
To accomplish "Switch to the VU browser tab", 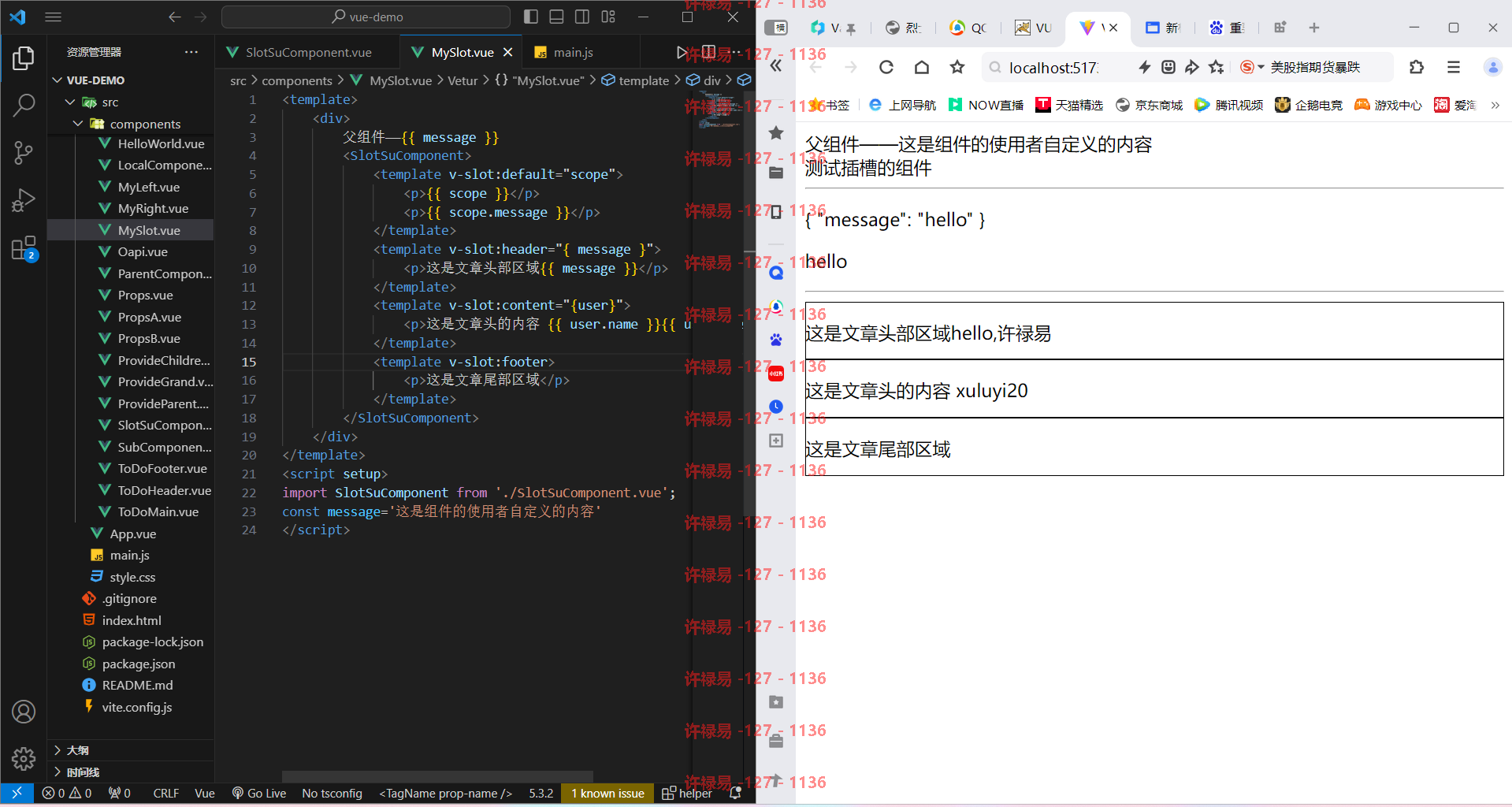I will coord(1034,28).
